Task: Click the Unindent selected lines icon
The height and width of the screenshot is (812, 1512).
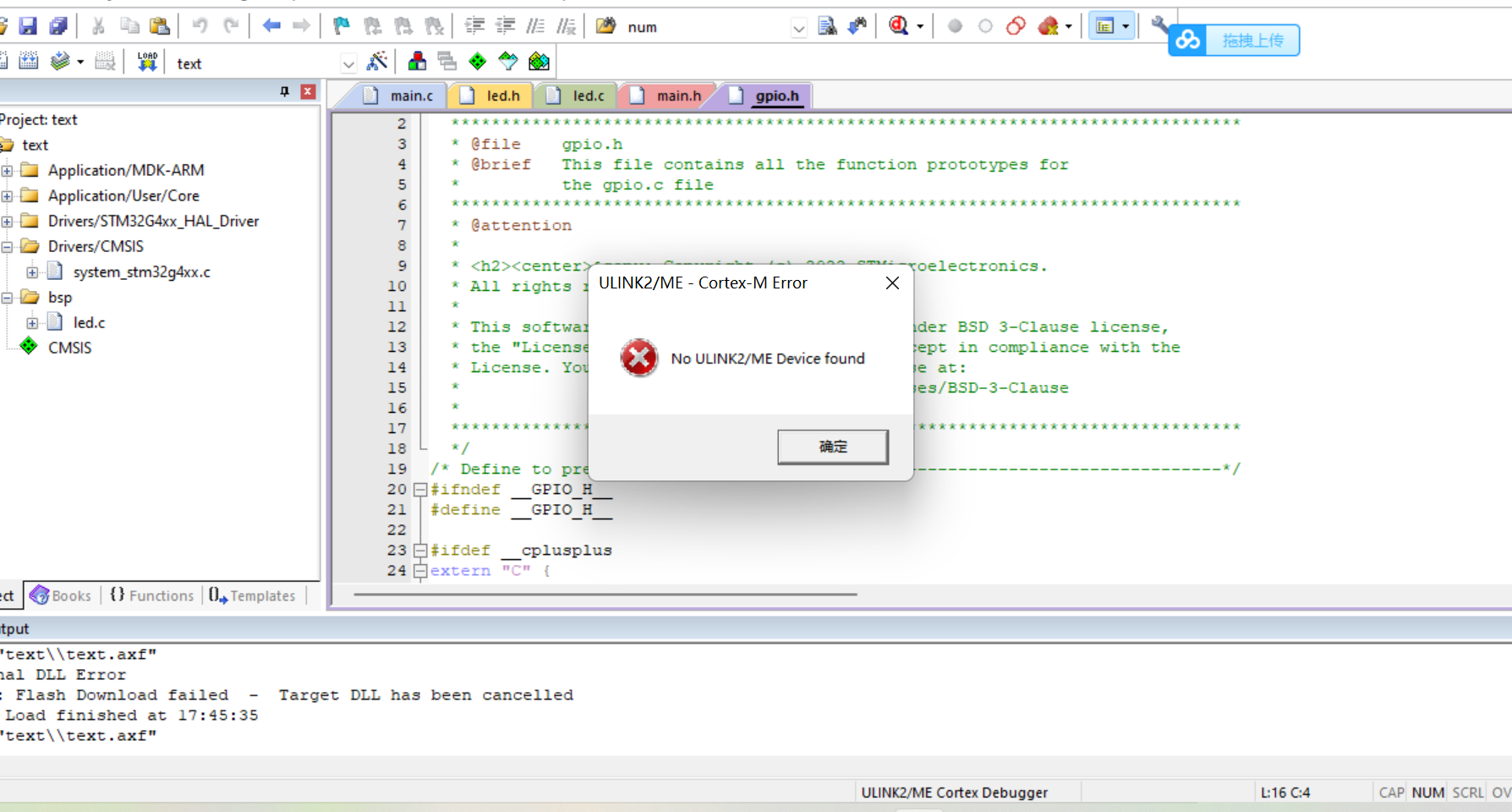Action: (x=505, y=26)
